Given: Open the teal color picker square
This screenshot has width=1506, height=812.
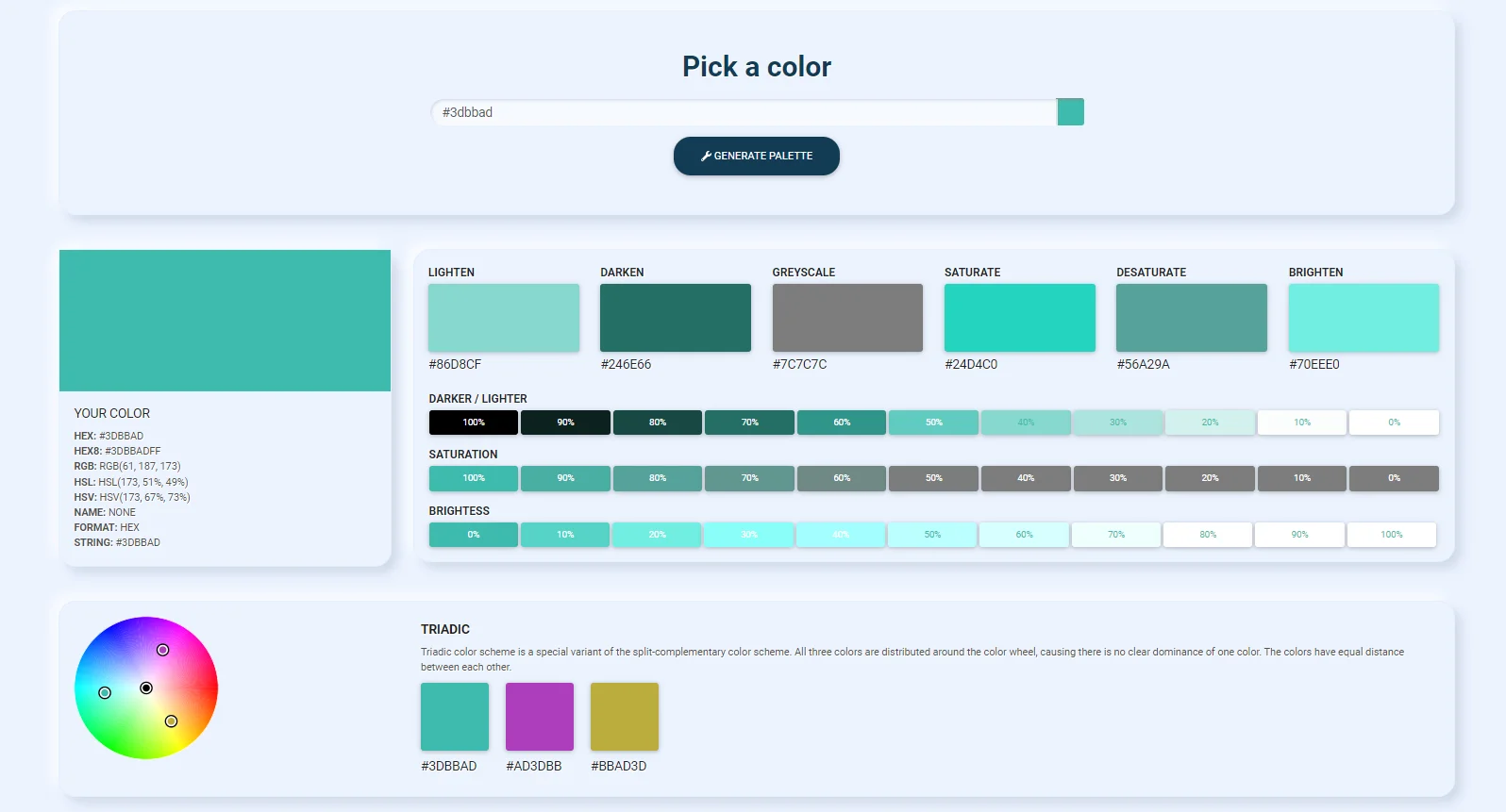Looking at the screenshot, I should pos(1070,112).
